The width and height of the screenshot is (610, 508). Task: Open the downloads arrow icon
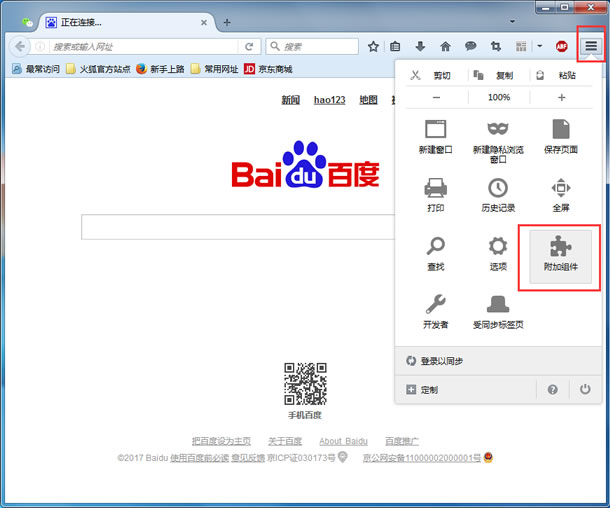pyautogui.click(x=420, y=47)
